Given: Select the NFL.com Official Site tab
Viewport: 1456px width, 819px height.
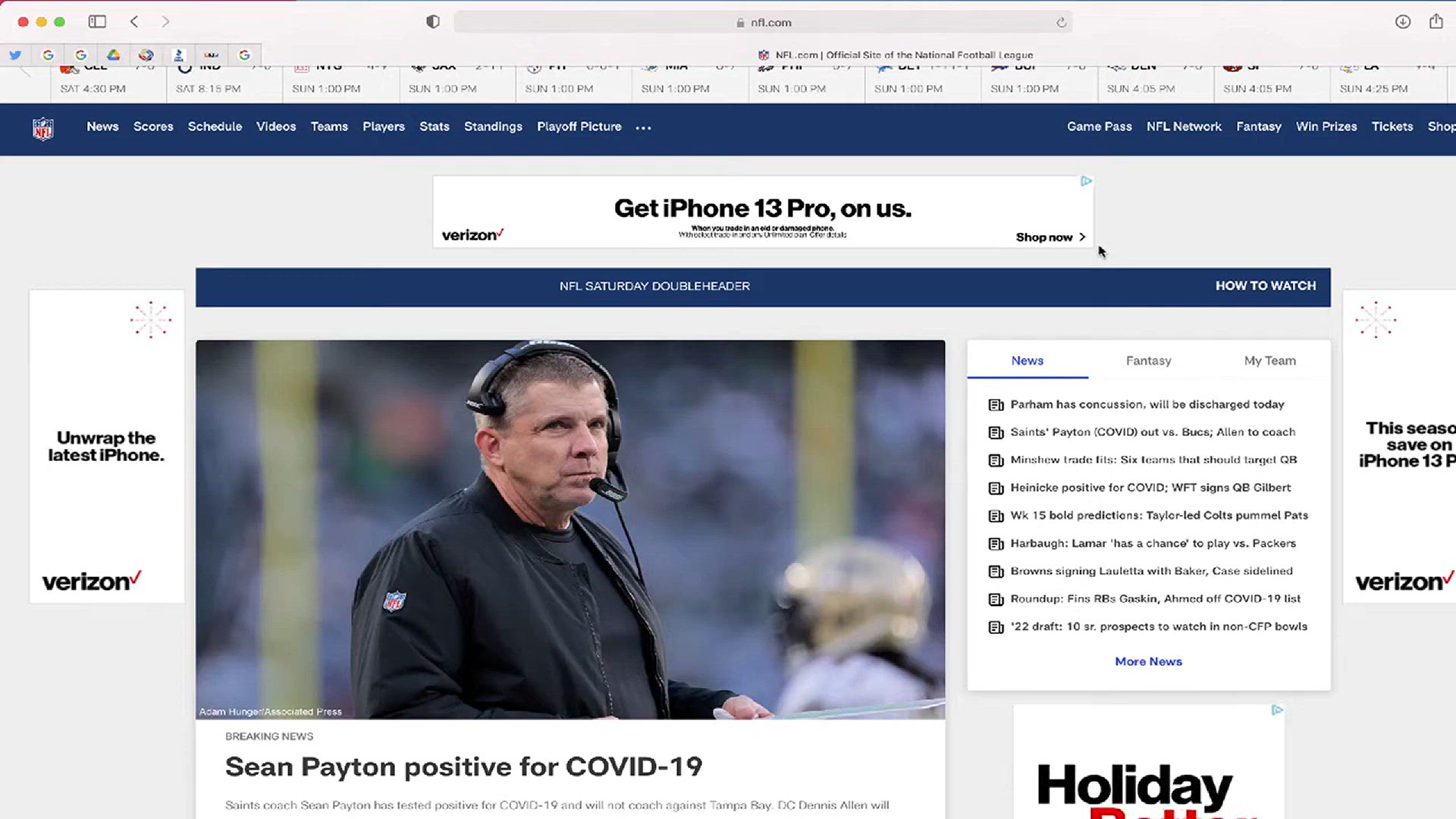Looking at the screenshot, I should coord(896,55).
